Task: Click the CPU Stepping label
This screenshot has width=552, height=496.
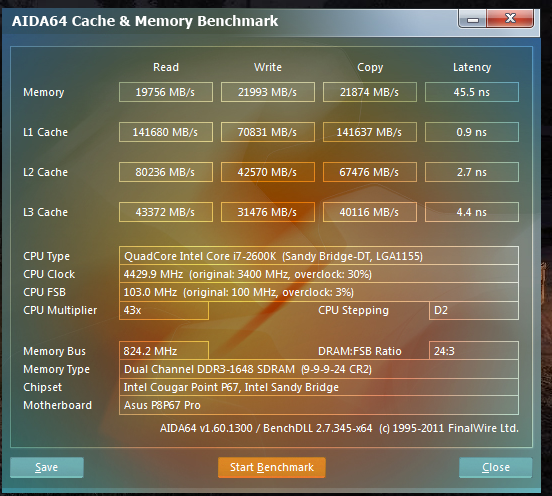Action: [x=353, y=310]
